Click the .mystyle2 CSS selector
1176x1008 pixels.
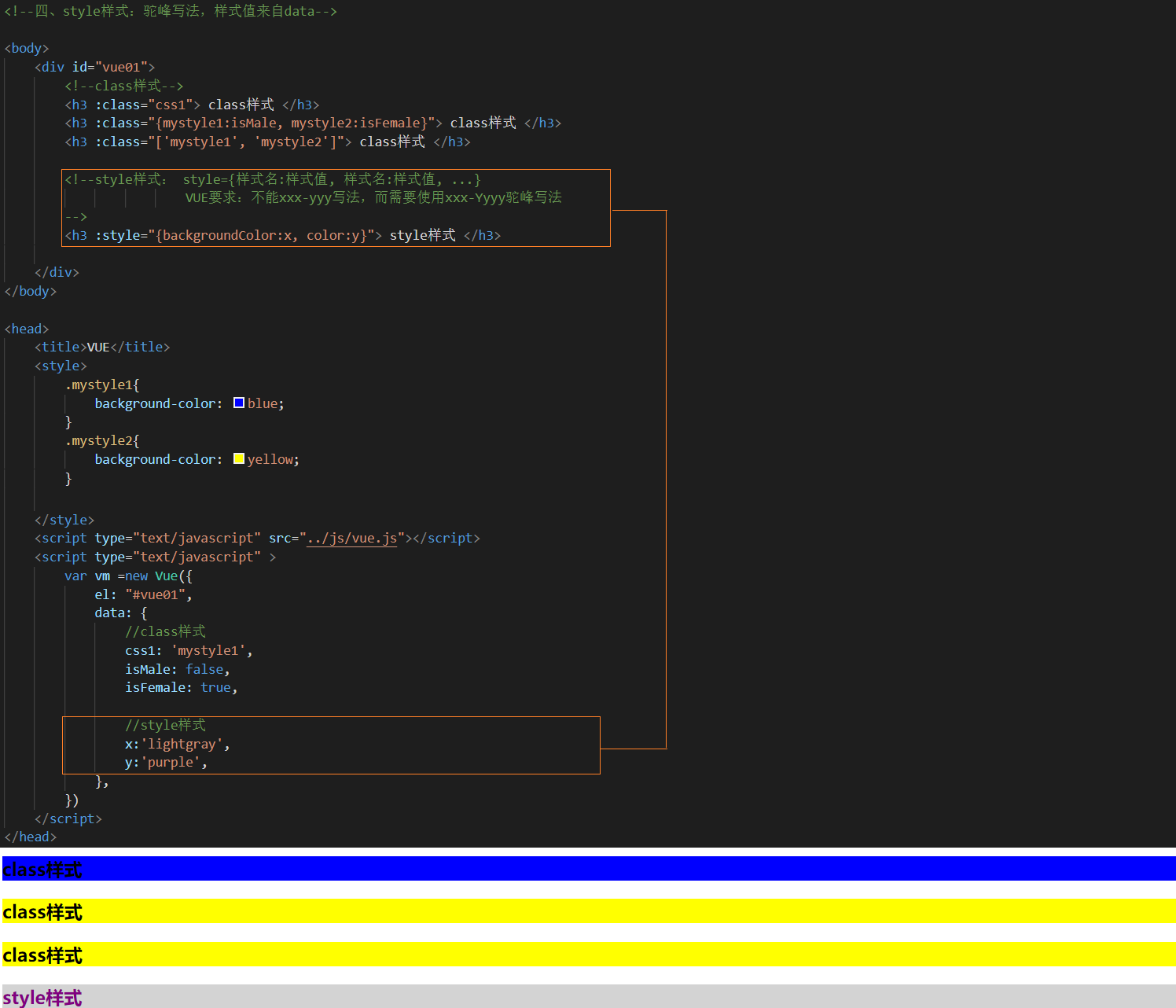pos(101,441)
